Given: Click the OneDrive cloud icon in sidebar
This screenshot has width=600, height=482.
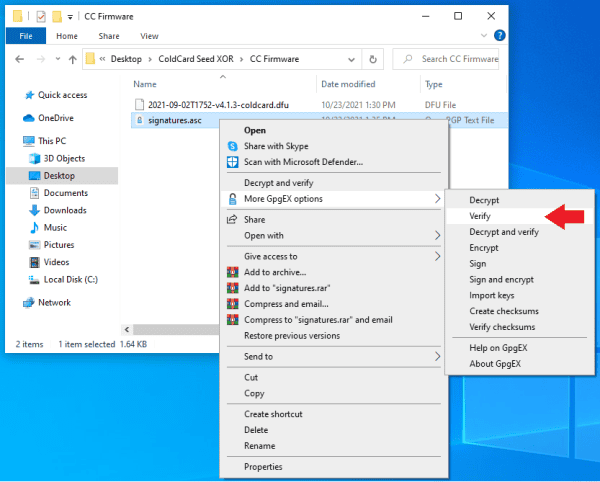Looking at the screenshot, I should pos(29,118).
